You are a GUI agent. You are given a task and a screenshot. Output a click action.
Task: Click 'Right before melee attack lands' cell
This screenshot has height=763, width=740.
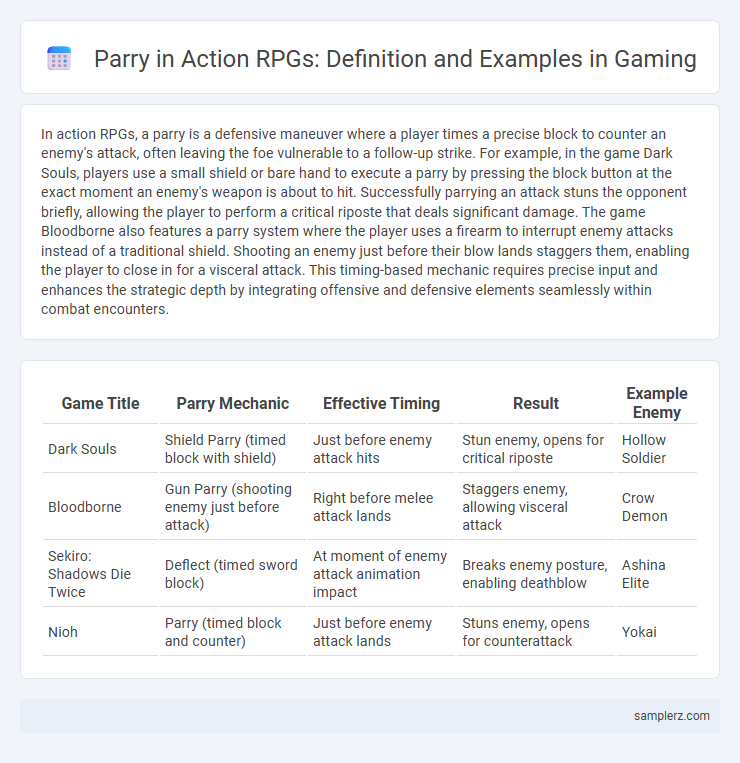381,507
